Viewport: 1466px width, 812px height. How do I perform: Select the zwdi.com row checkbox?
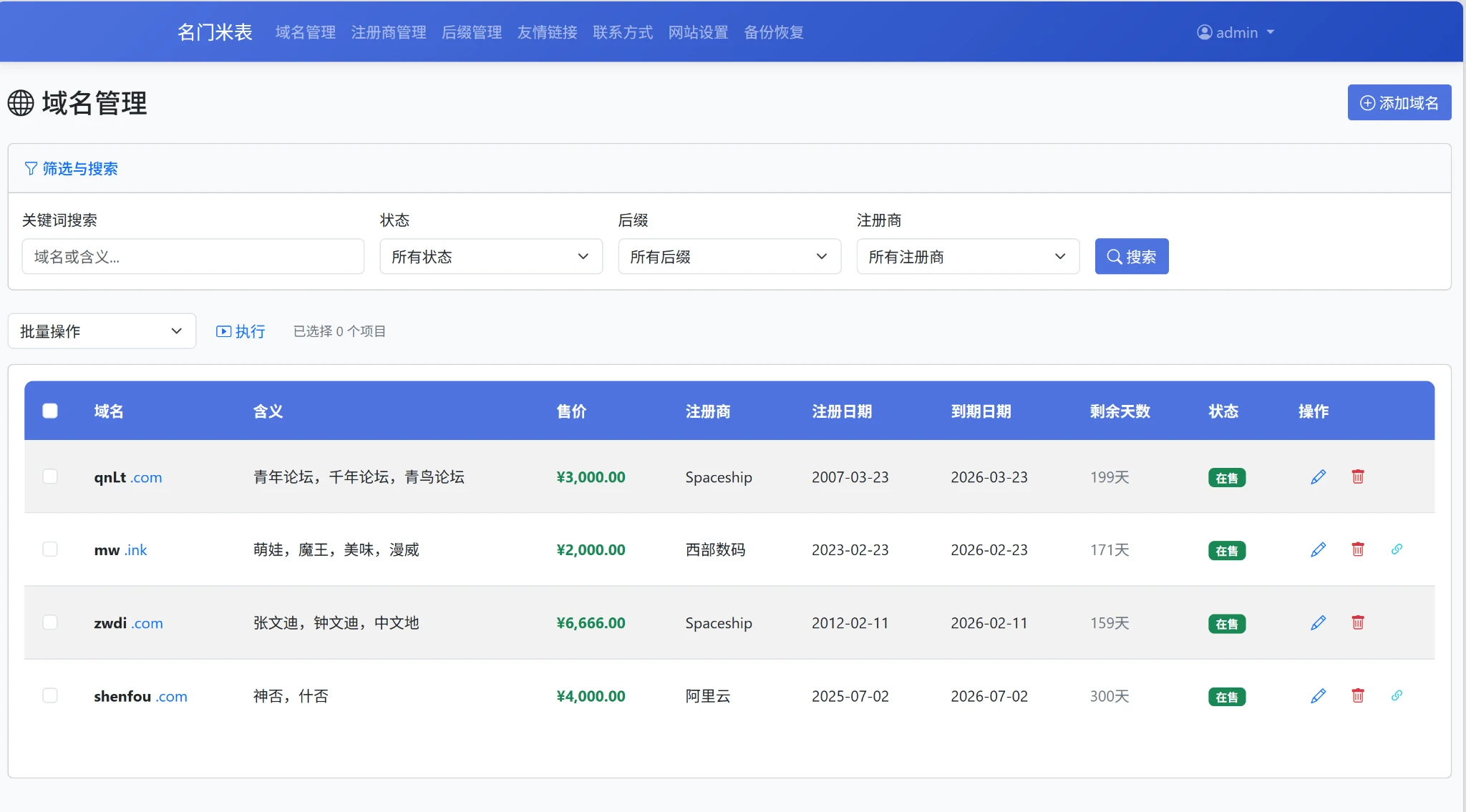(50, 622)
